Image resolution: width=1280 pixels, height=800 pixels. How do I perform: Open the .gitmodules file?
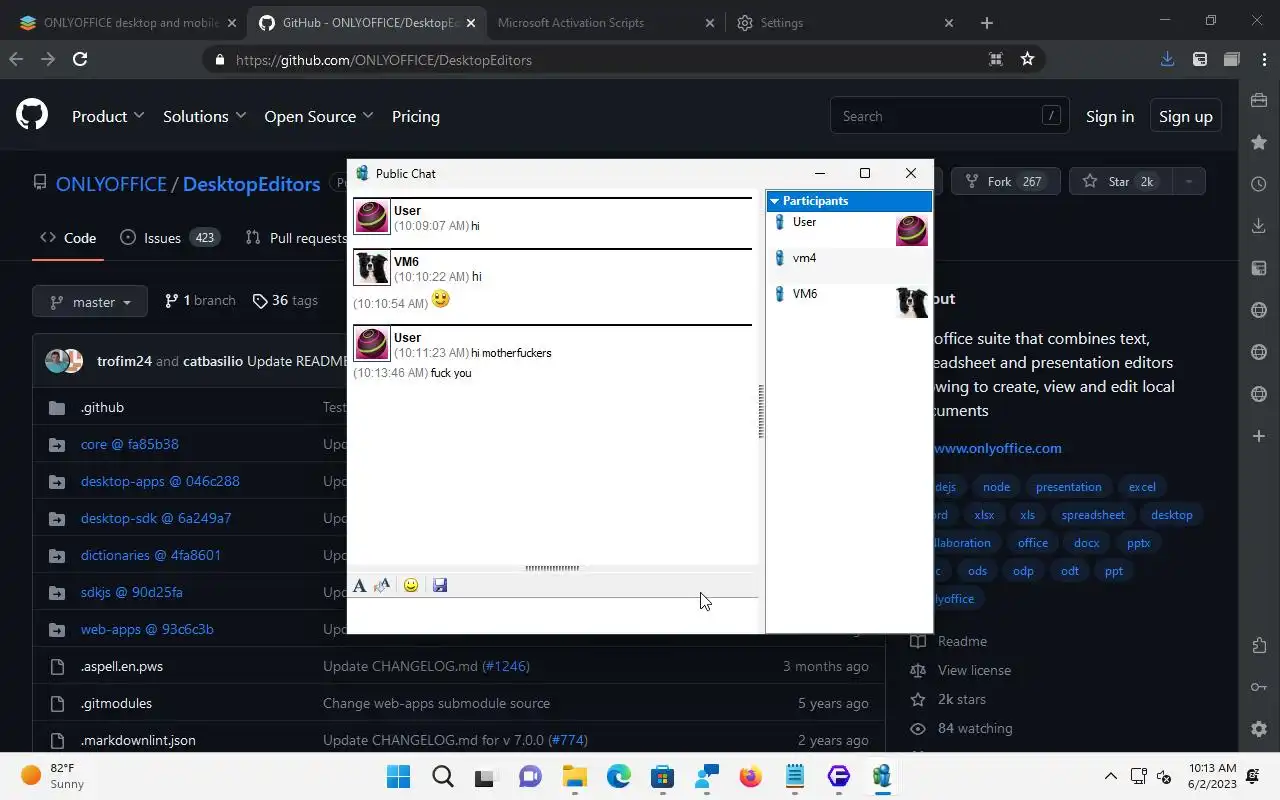coord(116,703)
